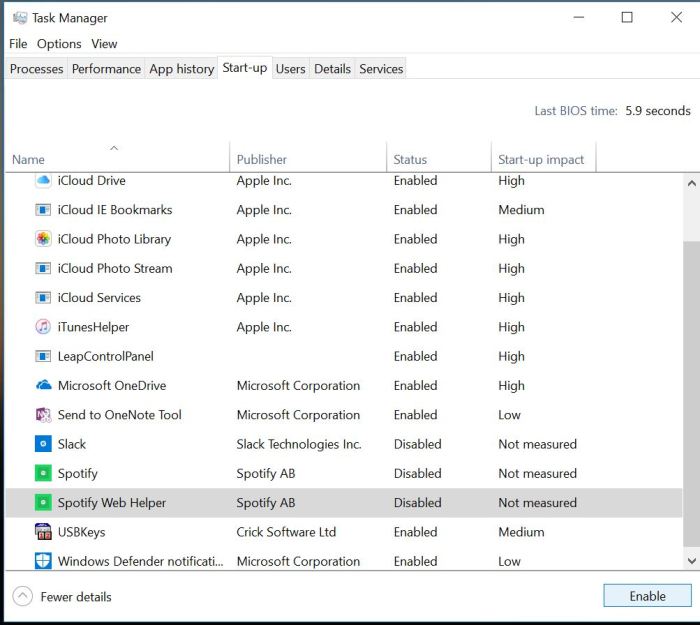Switch to the Processes tab
This screenshot has height=625, width=700.
pos(37,69)
